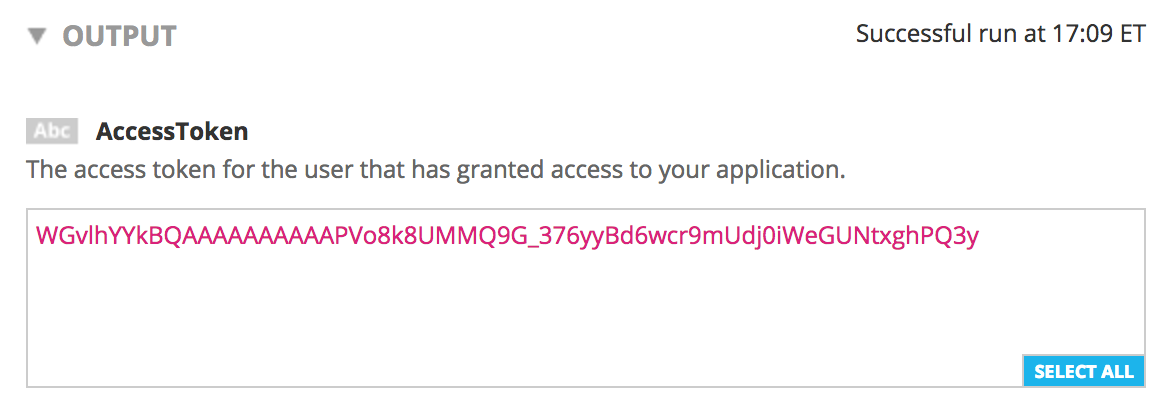Click the access token description sentence
The image size is (1174, 410).
click(436, 169)
